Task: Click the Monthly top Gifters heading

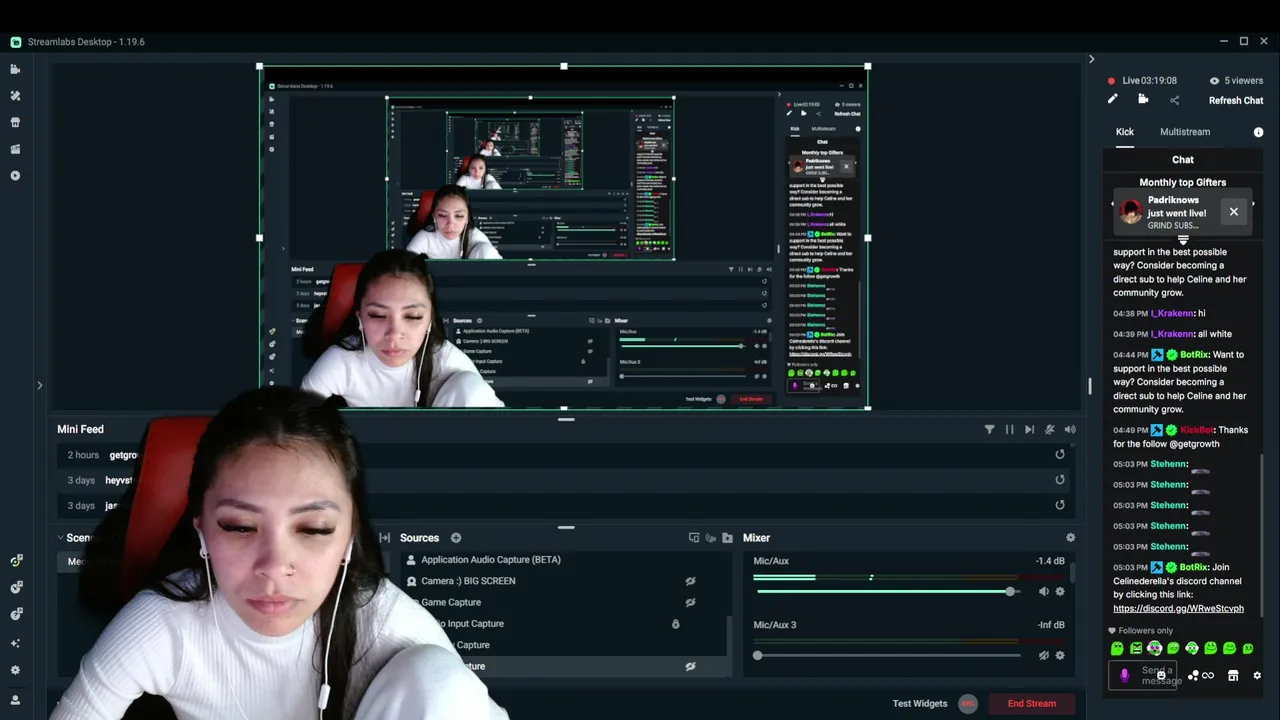Action: [1182, 182]
